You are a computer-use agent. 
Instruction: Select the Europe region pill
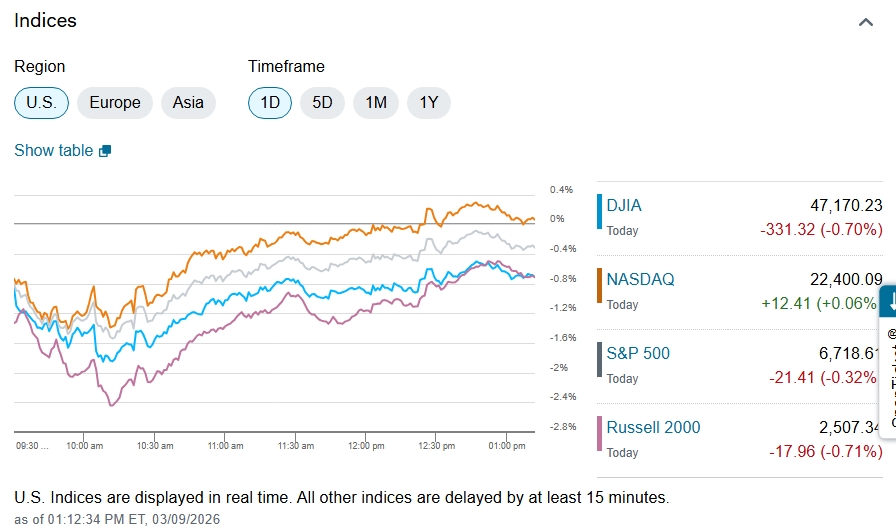coord(115,103)
